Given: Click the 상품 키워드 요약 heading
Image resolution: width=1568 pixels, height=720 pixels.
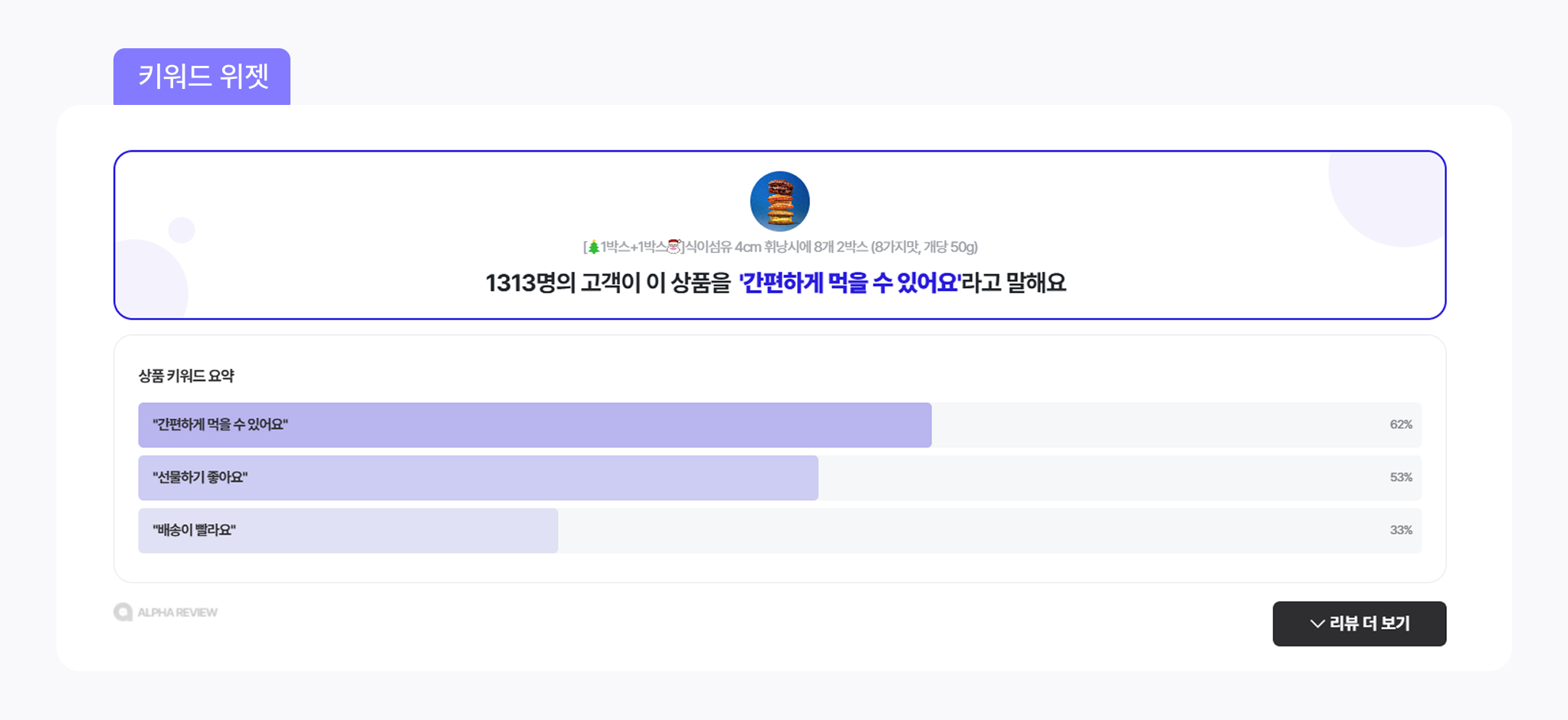Looking at the screenshot, I should point(186,375).
